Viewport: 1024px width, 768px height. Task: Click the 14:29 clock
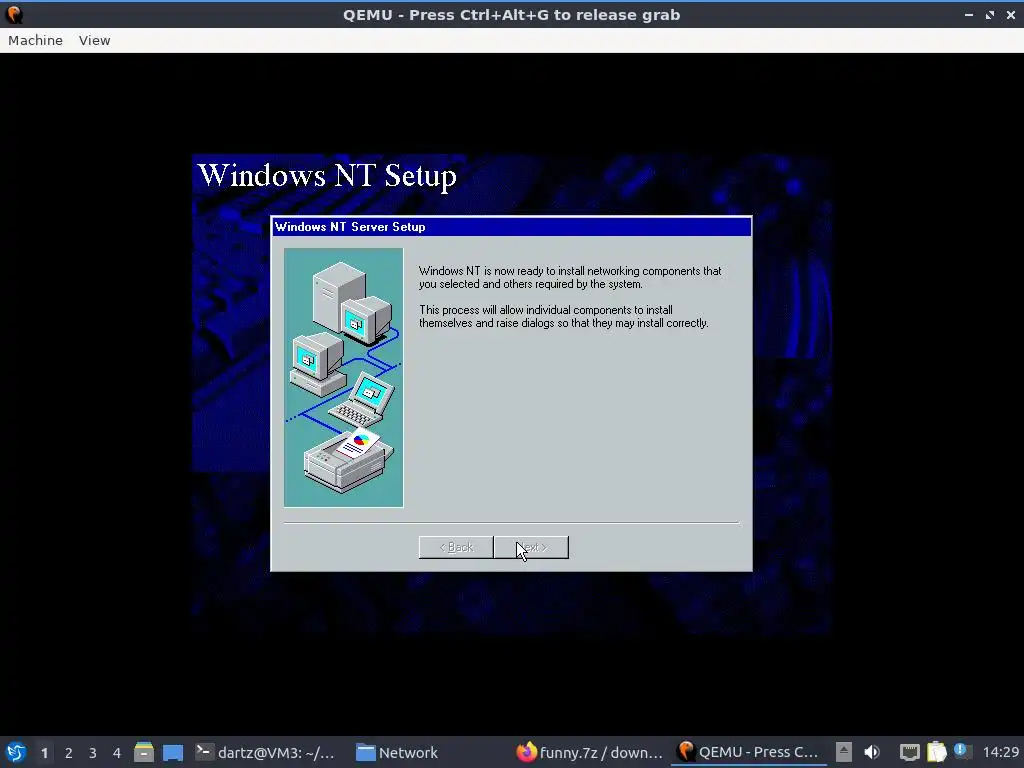1000,752
